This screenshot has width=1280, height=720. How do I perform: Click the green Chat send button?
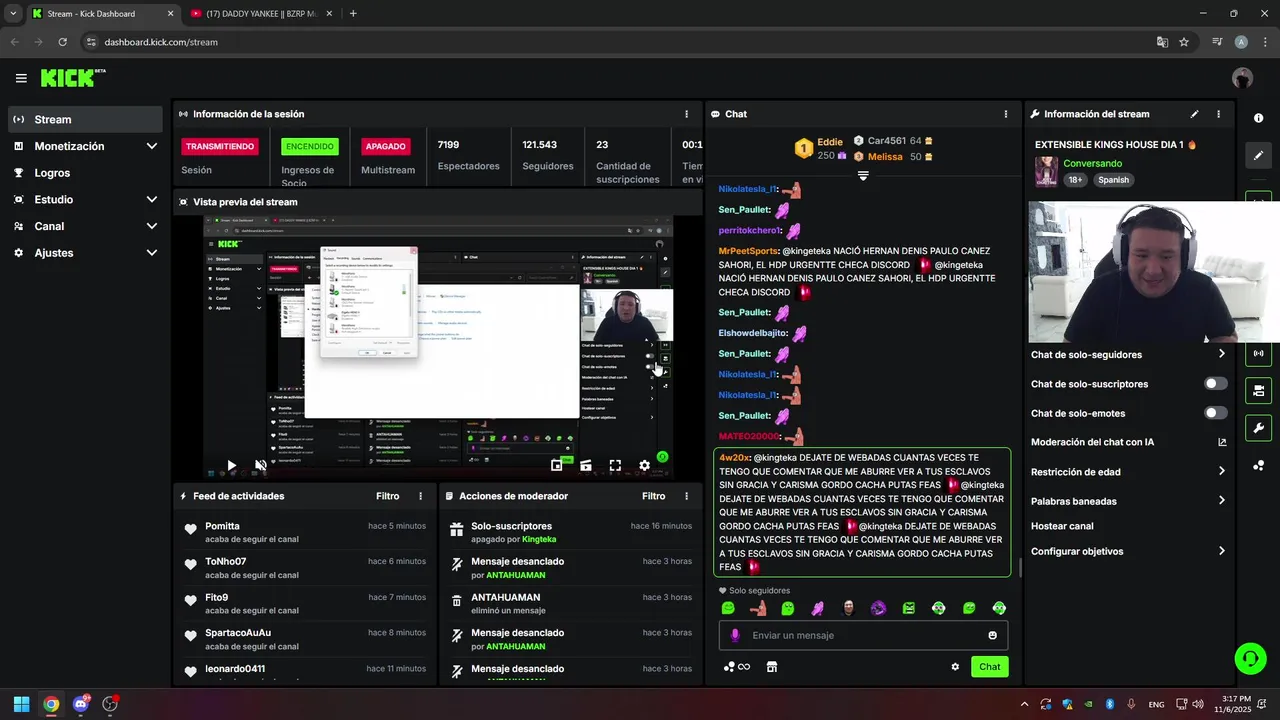(989, 667)
